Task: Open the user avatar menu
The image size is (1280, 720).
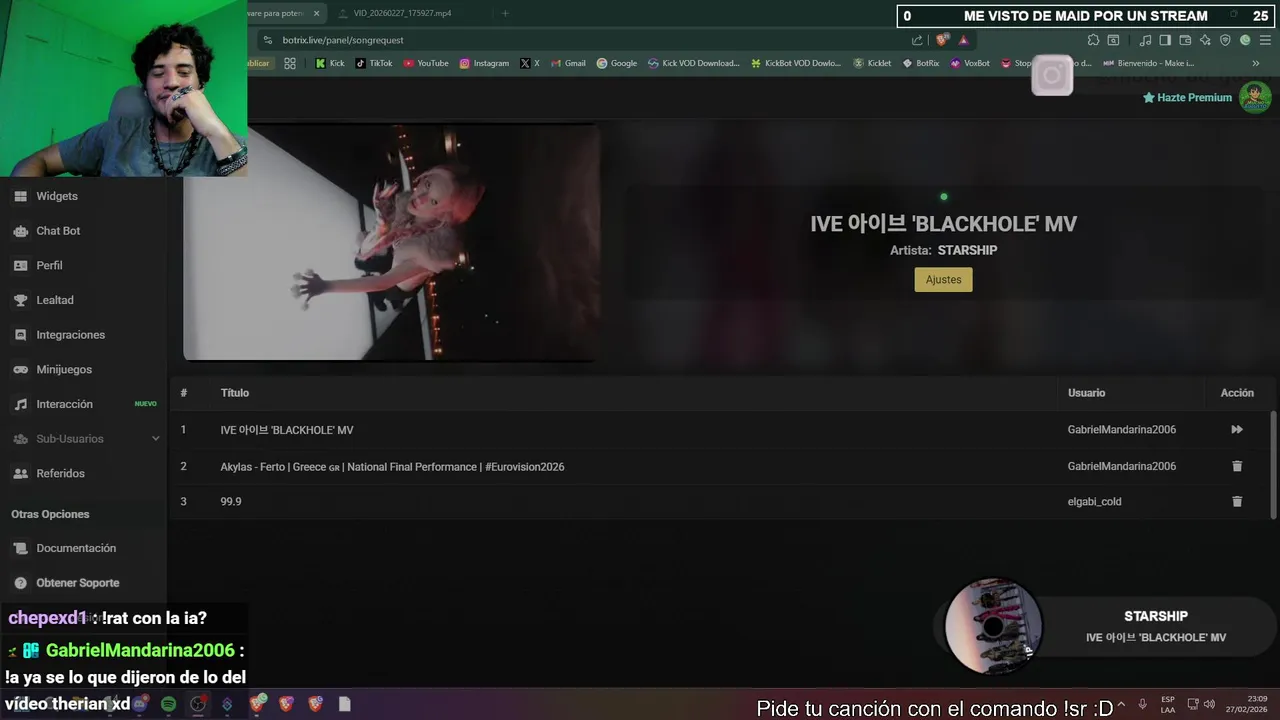Action: tap(1255, 97)
